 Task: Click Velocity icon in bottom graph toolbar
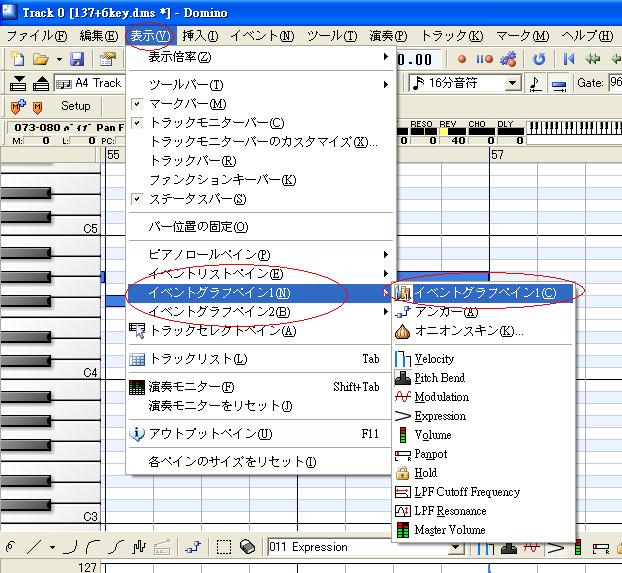coord(486,548)
